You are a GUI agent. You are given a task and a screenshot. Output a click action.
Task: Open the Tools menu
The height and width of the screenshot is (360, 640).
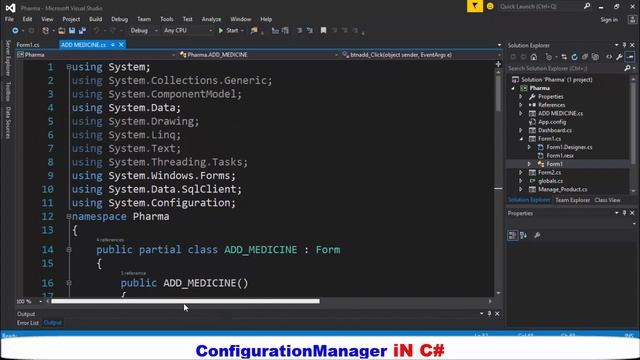tap(167, 19)
